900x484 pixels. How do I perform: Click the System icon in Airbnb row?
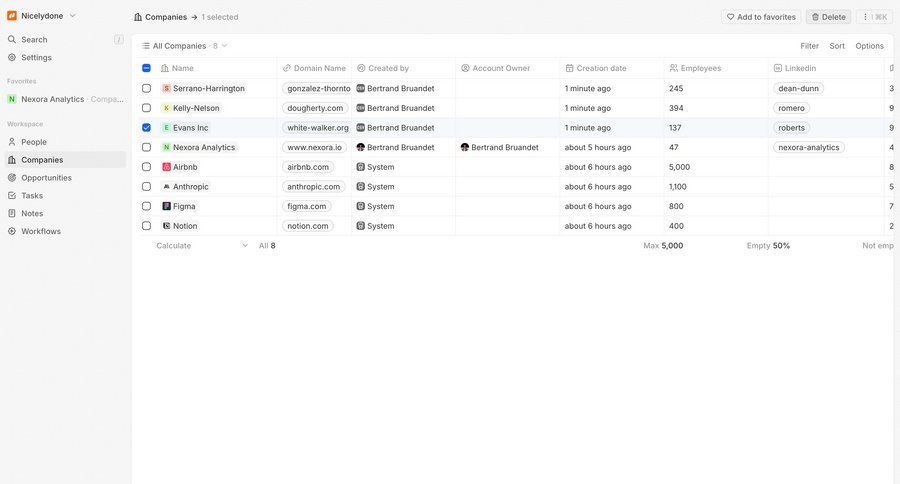click(x=360, y=167)
